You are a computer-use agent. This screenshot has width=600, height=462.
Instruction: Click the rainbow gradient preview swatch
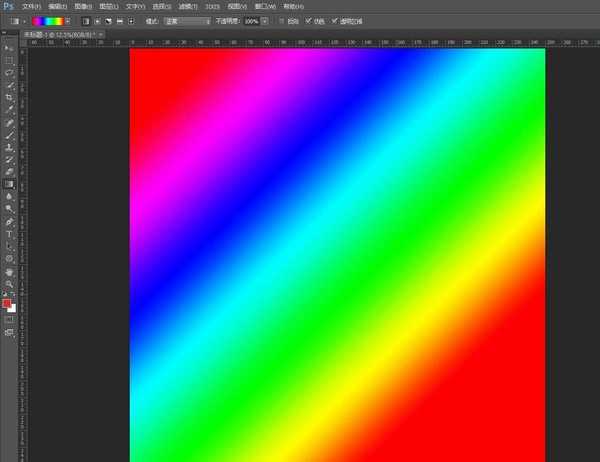click(x=47, y=20)
